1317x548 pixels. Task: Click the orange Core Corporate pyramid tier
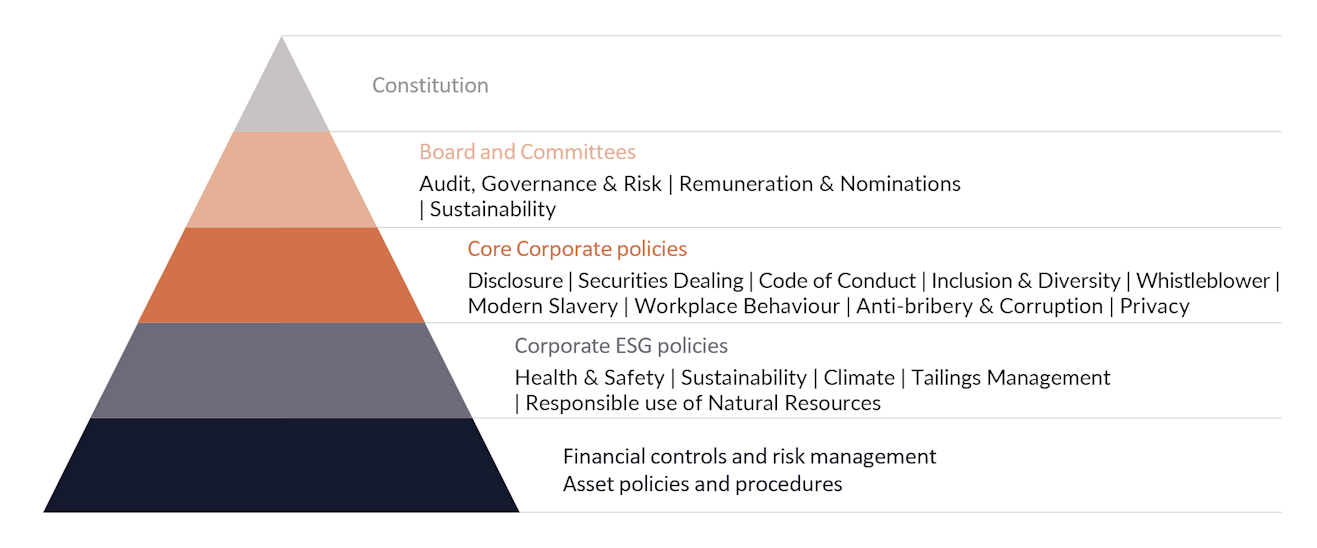(281, 275)
